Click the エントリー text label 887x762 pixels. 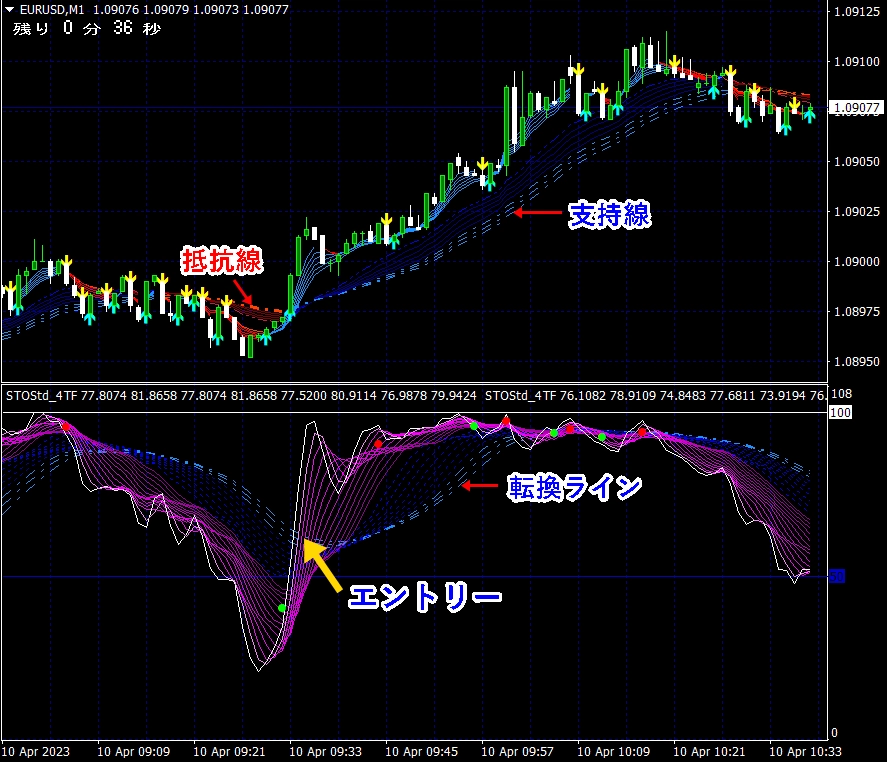pyautogui.click(x=425, y=597)
